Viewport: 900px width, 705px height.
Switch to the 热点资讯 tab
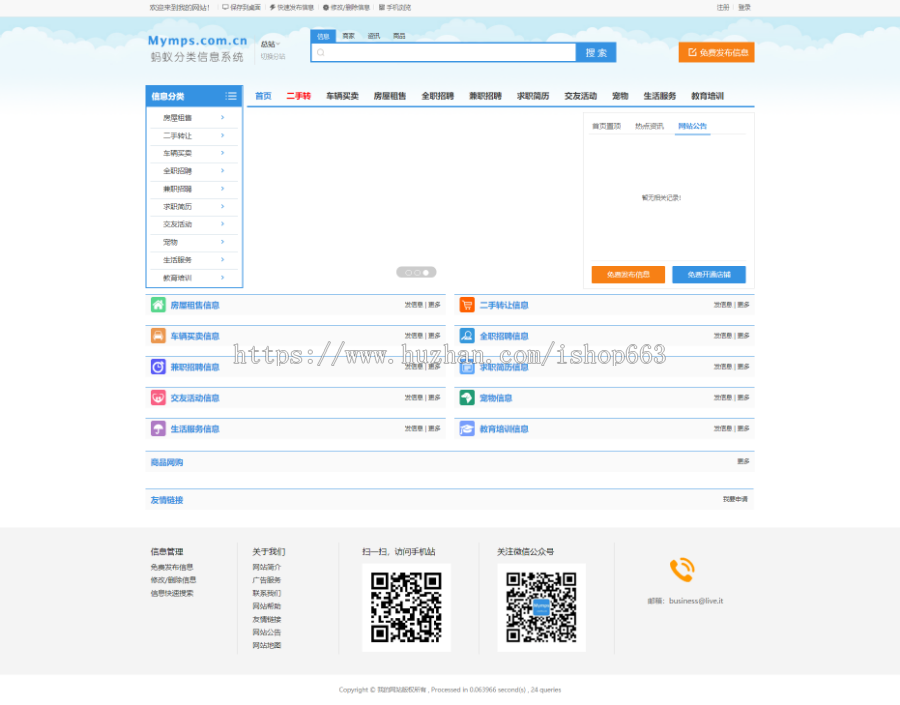click(649, 126)
